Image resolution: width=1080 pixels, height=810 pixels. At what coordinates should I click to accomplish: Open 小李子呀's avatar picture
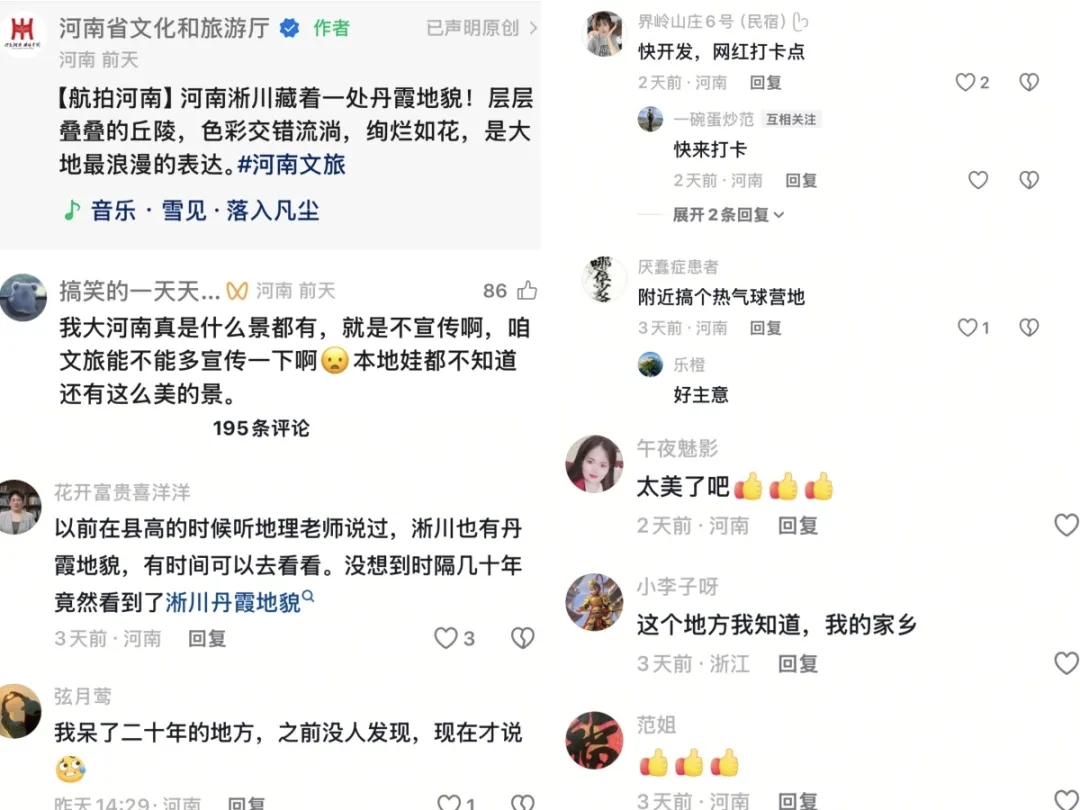click(594, 601)
